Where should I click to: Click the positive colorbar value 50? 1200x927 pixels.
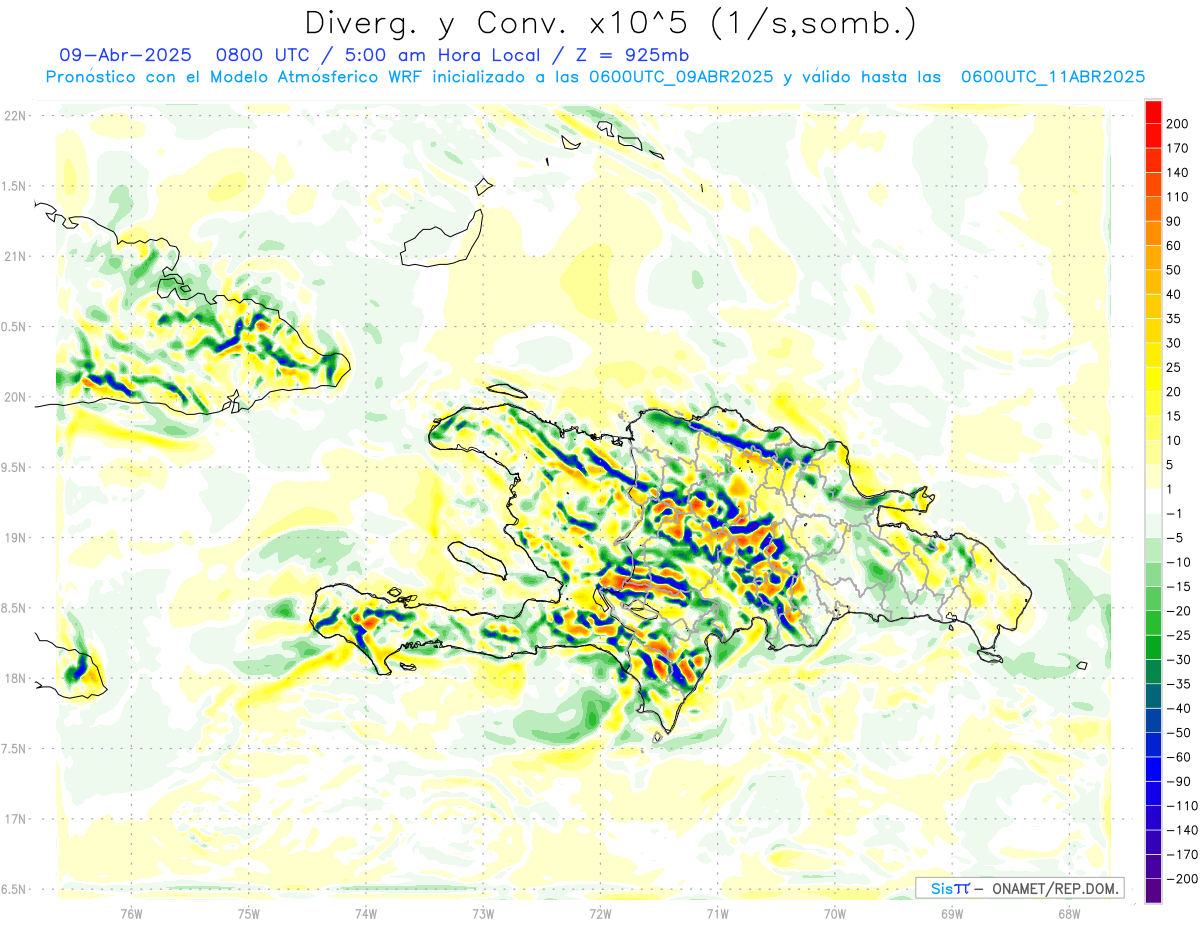(1174, 270)
